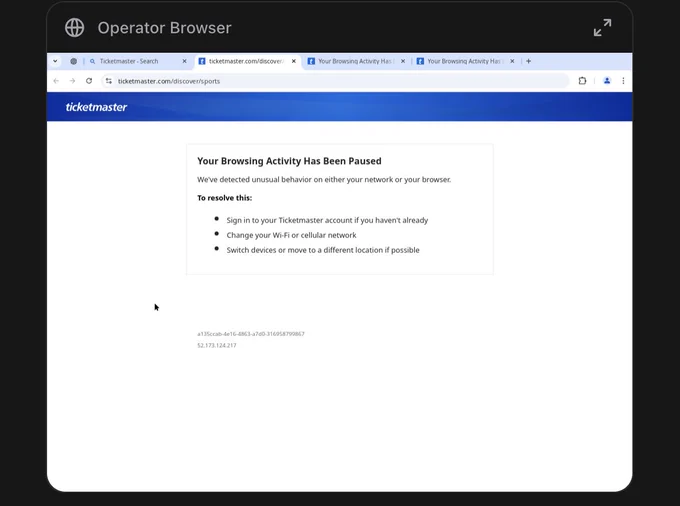The image size is (680, 506).
Task: Click the ticketmaster logo in header
Action: [96, 107]
